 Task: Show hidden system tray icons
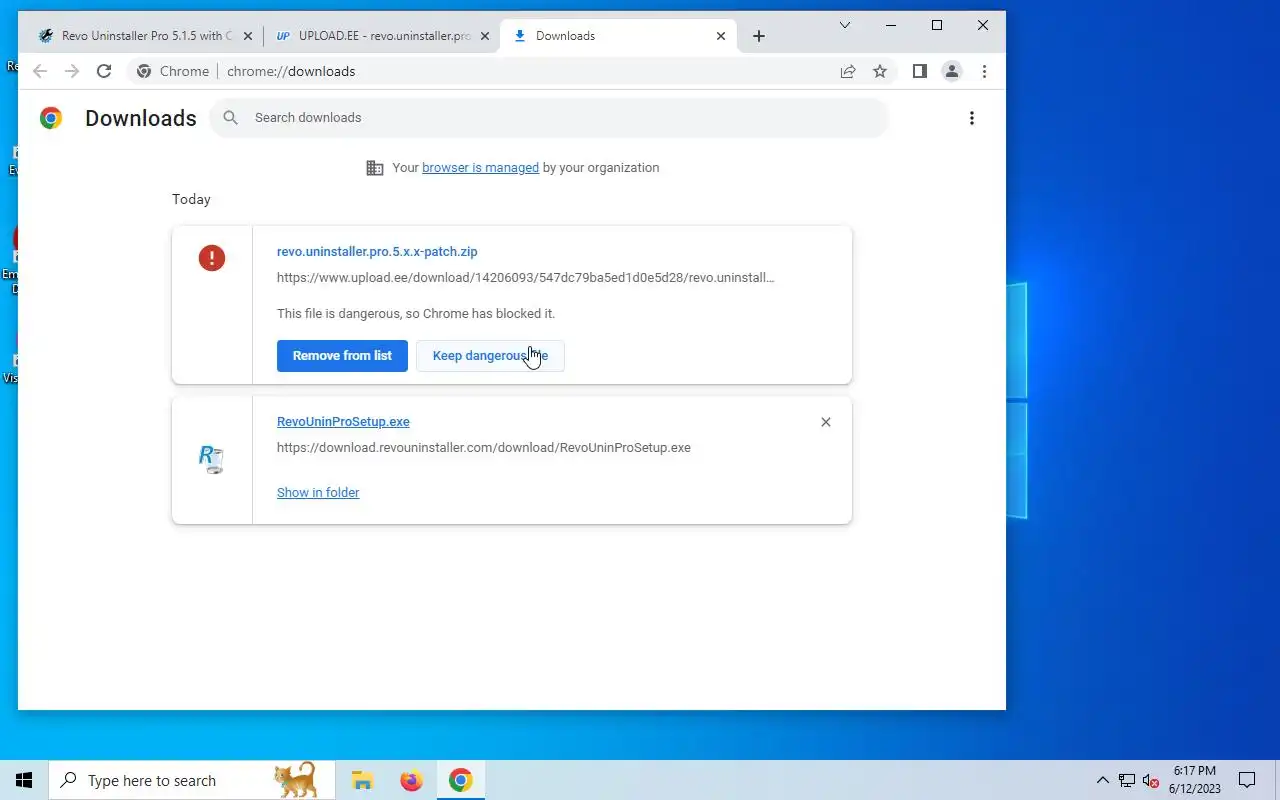1103,780
